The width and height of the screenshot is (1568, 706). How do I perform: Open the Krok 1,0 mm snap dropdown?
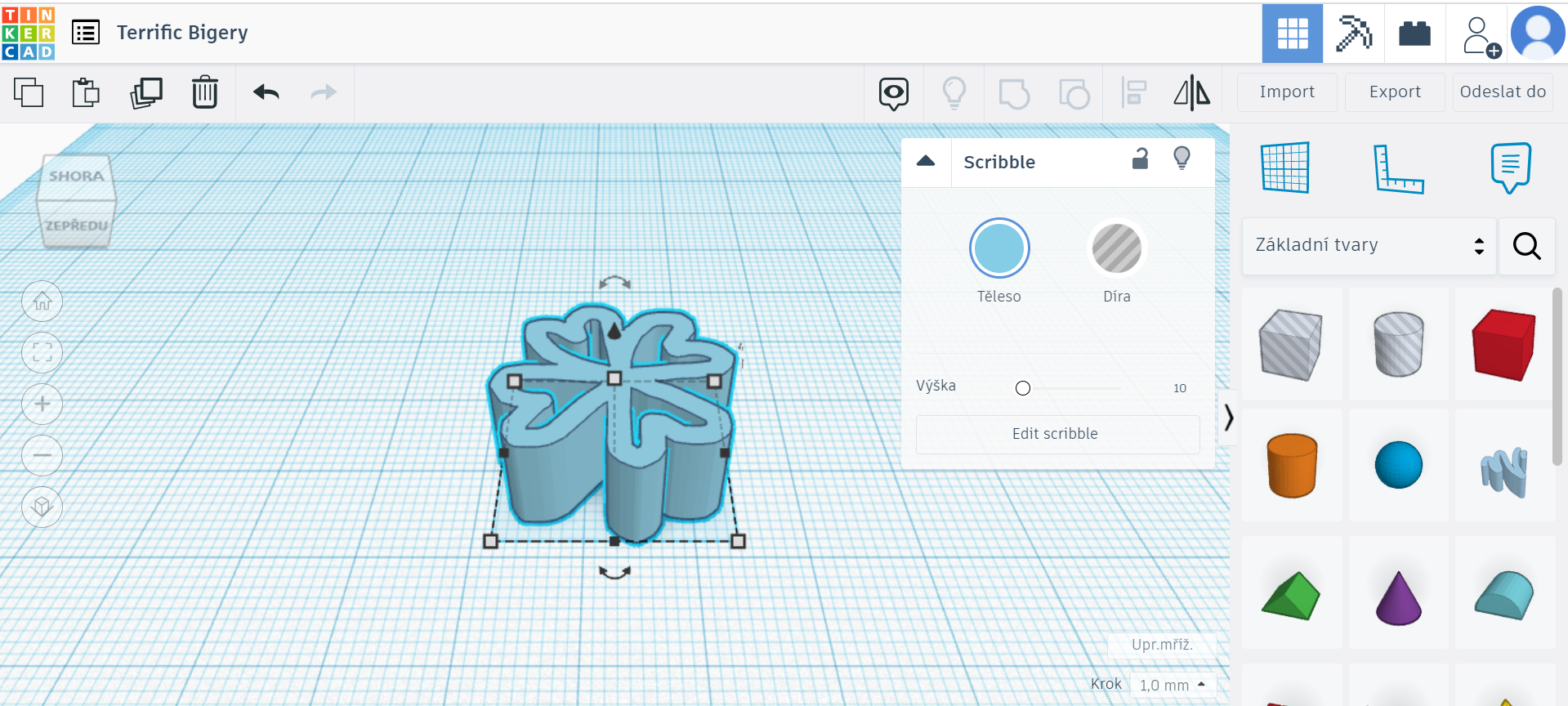[1173, 685]
